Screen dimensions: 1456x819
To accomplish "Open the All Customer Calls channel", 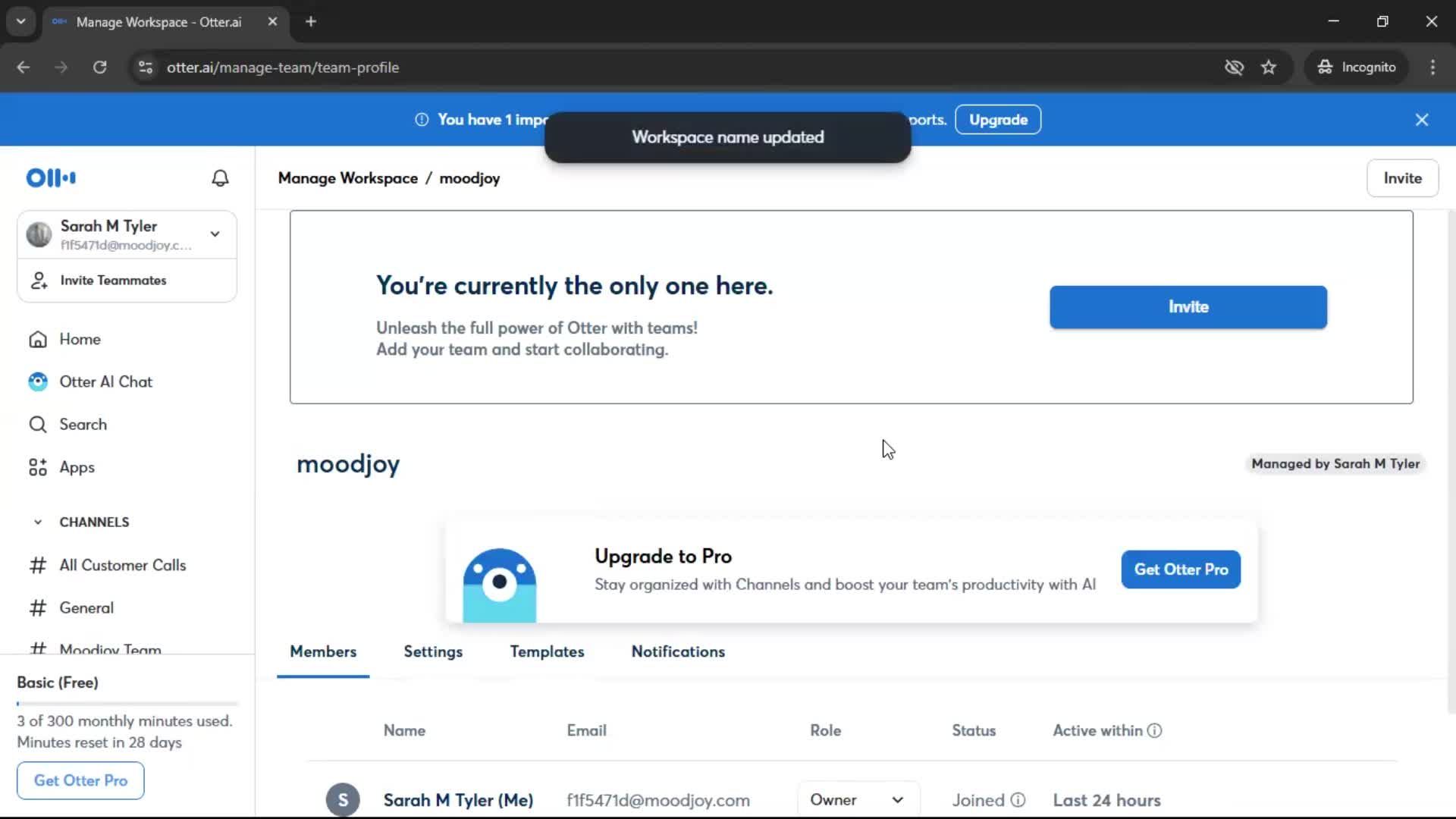I will (122, 565).
